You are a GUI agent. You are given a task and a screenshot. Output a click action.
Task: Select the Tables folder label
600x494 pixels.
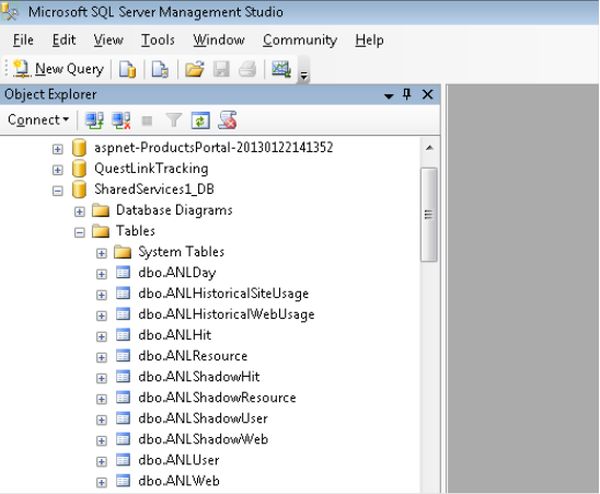[135, 231]
